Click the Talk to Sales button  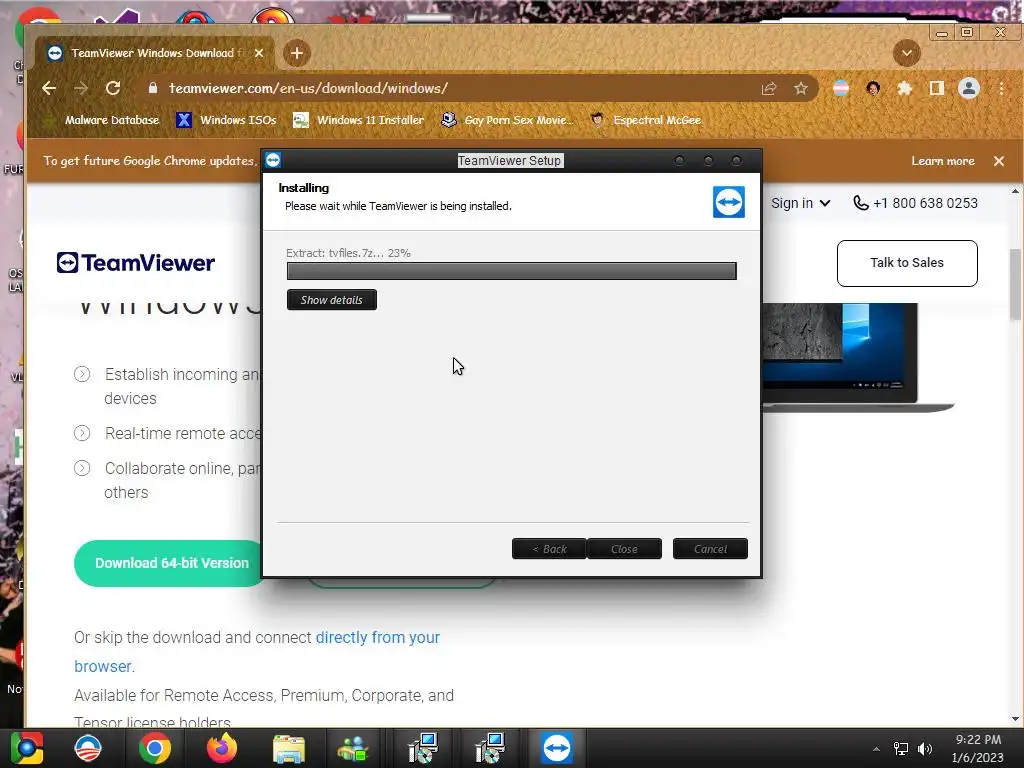click(906, 263)
